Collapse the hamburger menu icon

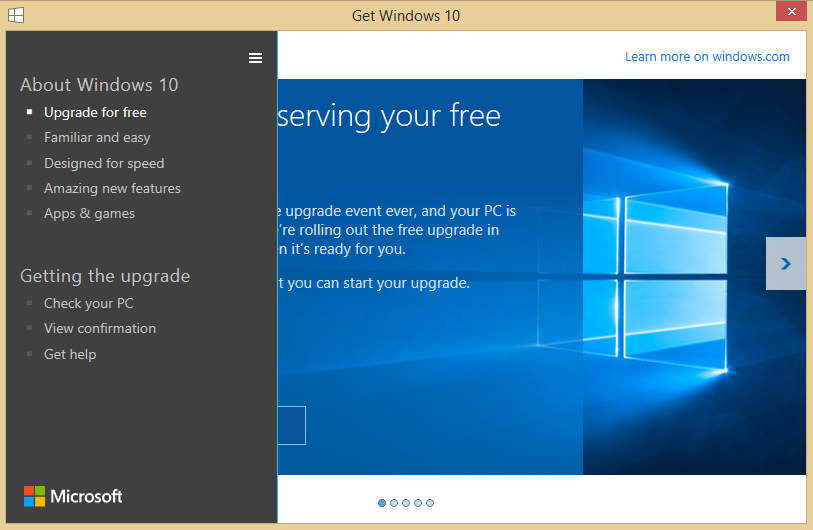255,58
